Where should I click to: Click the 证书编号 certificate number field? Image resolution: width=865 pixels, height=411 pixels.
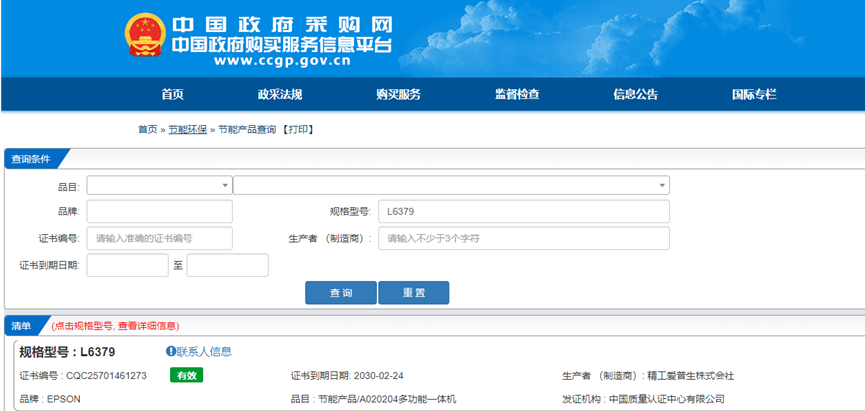(x=159, y=238)
